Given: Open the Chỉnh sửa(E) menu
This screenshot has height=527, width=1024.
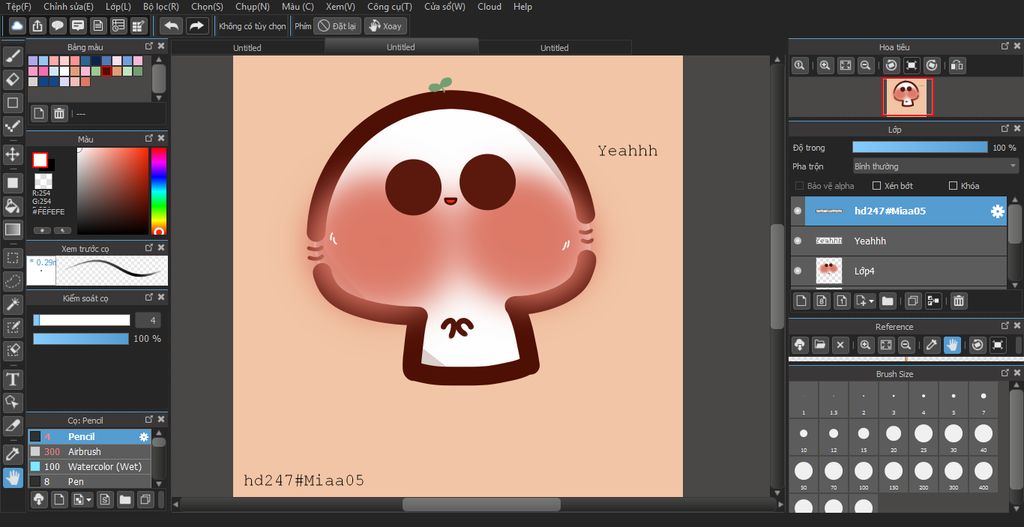Looking at the screenshot, I should coord(69,7).
